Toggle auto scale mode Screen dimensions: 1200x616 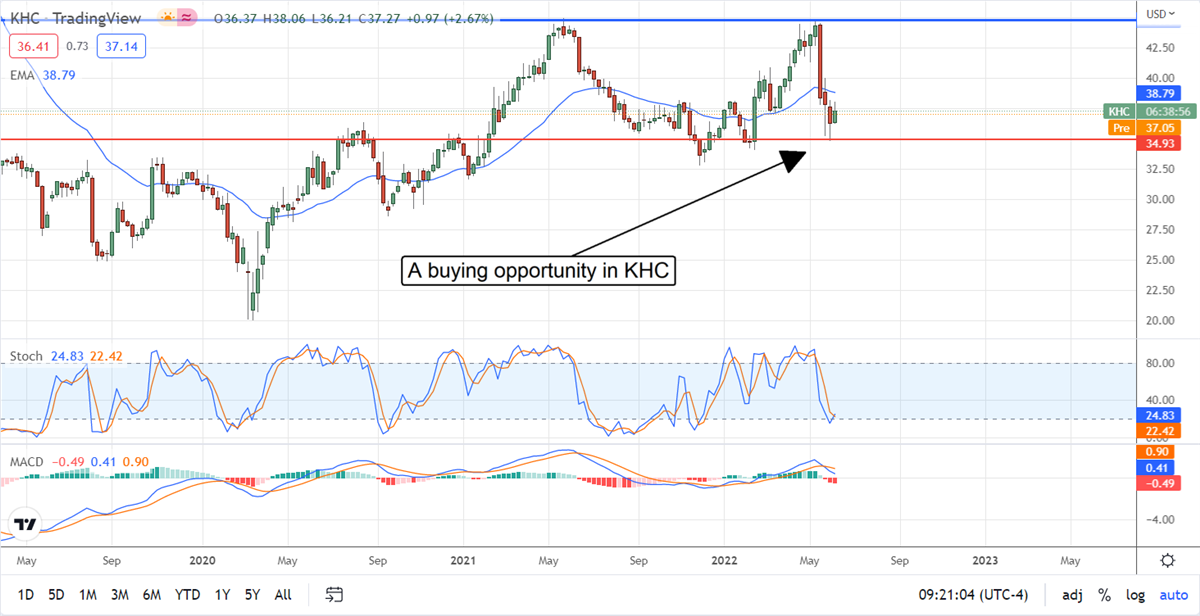pyautogui.click(x=1172, y=594)
